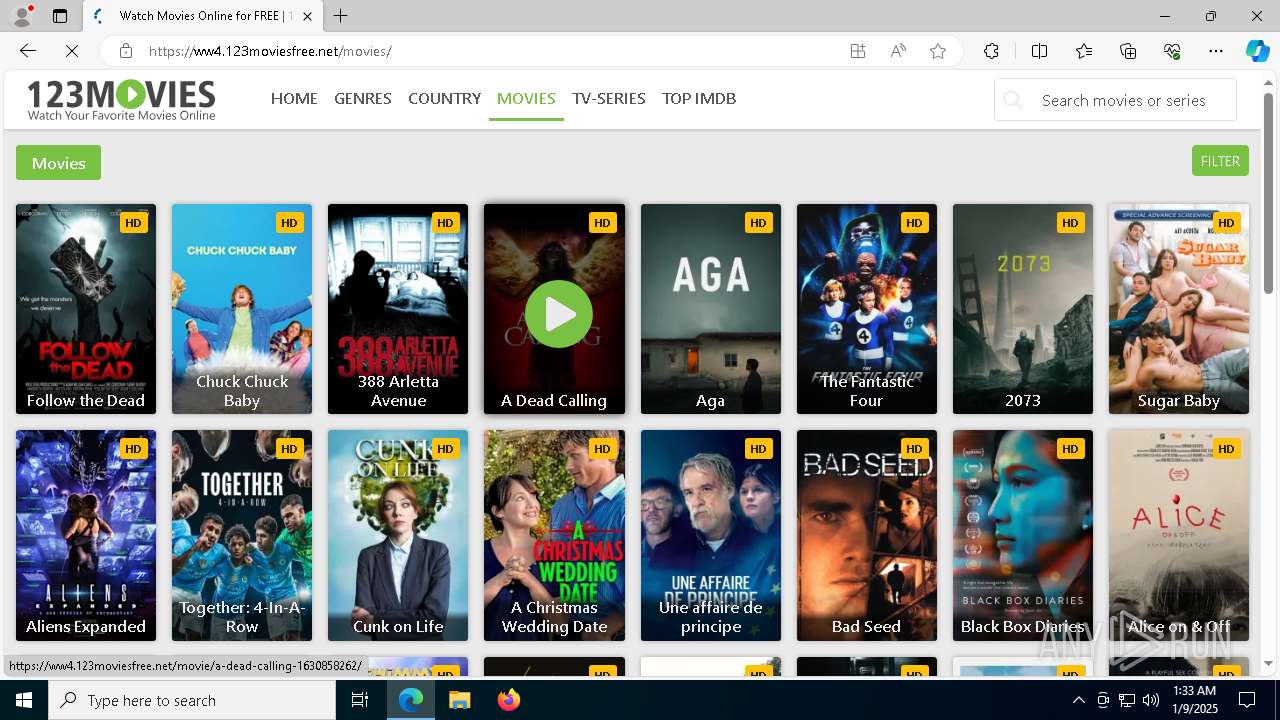Launch Copilot sidebar
The height and width of the screenshot is (720, 1280).
point(1257,51)
